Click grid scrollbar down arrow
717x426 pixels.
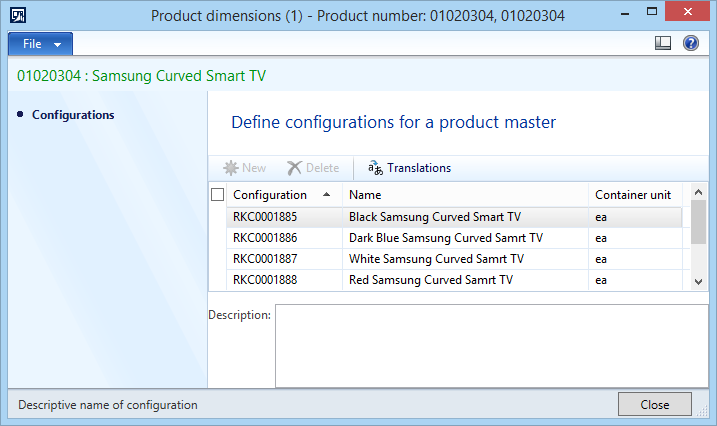[698, 282]
